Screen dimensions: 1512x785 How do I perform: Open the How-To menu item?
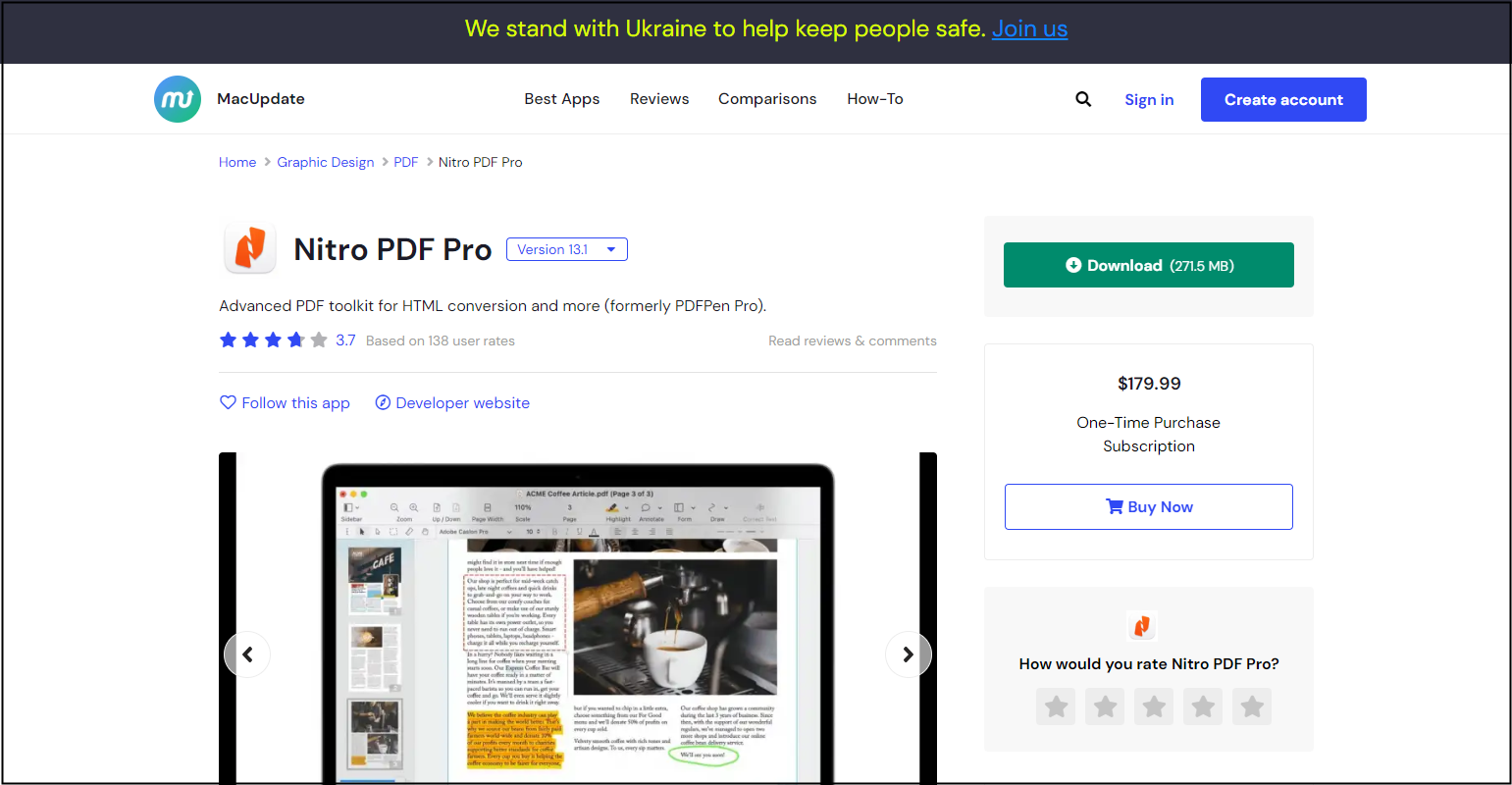[x=875, y=99]
